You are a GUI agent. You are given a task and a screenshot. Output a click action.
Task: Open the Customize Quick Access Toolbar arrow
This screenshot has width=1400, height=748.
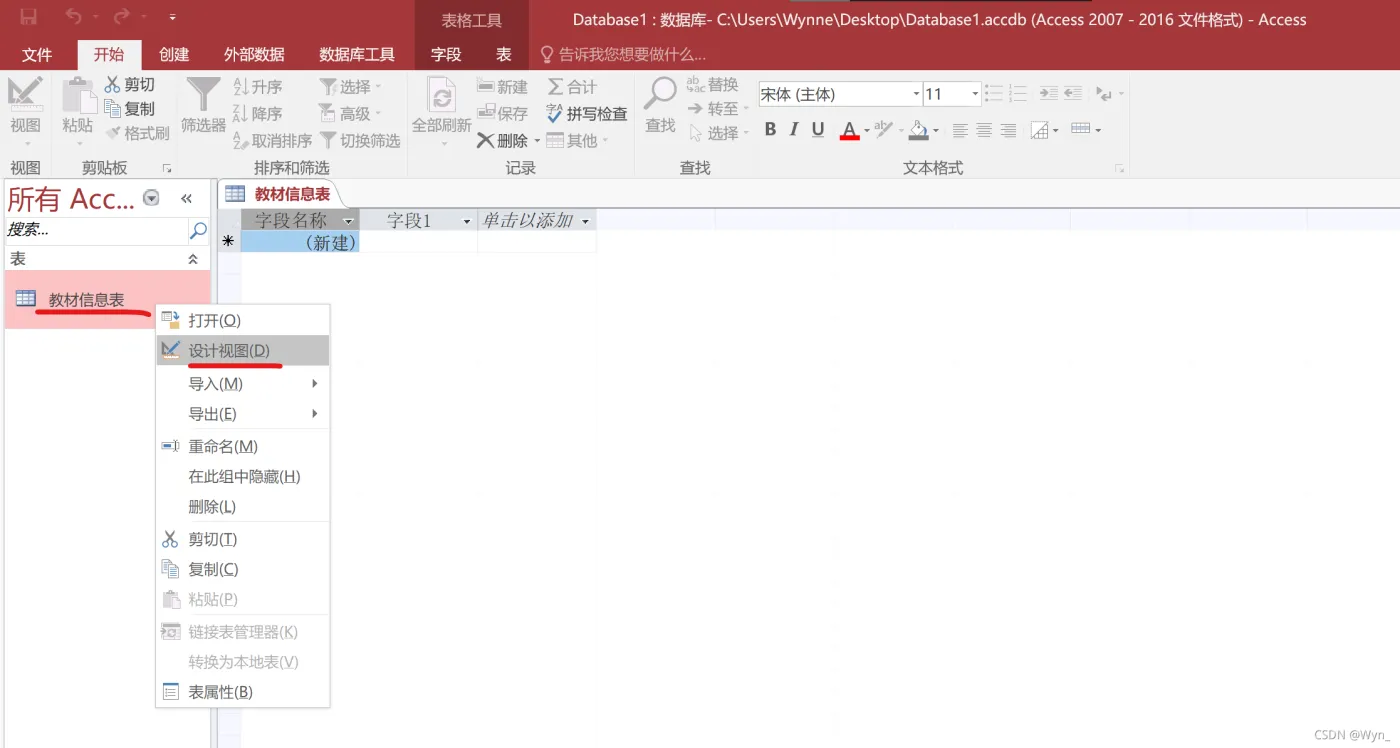[x=172, y=18]
